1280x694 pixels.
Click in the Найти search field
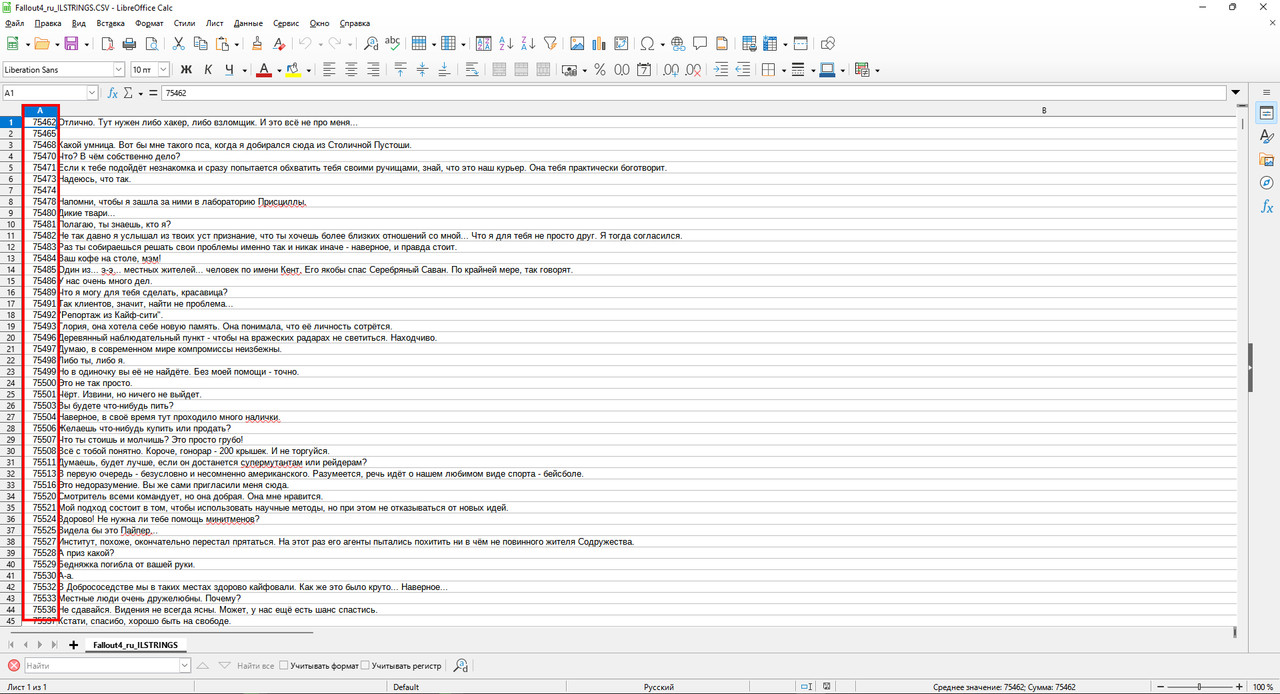101,665
